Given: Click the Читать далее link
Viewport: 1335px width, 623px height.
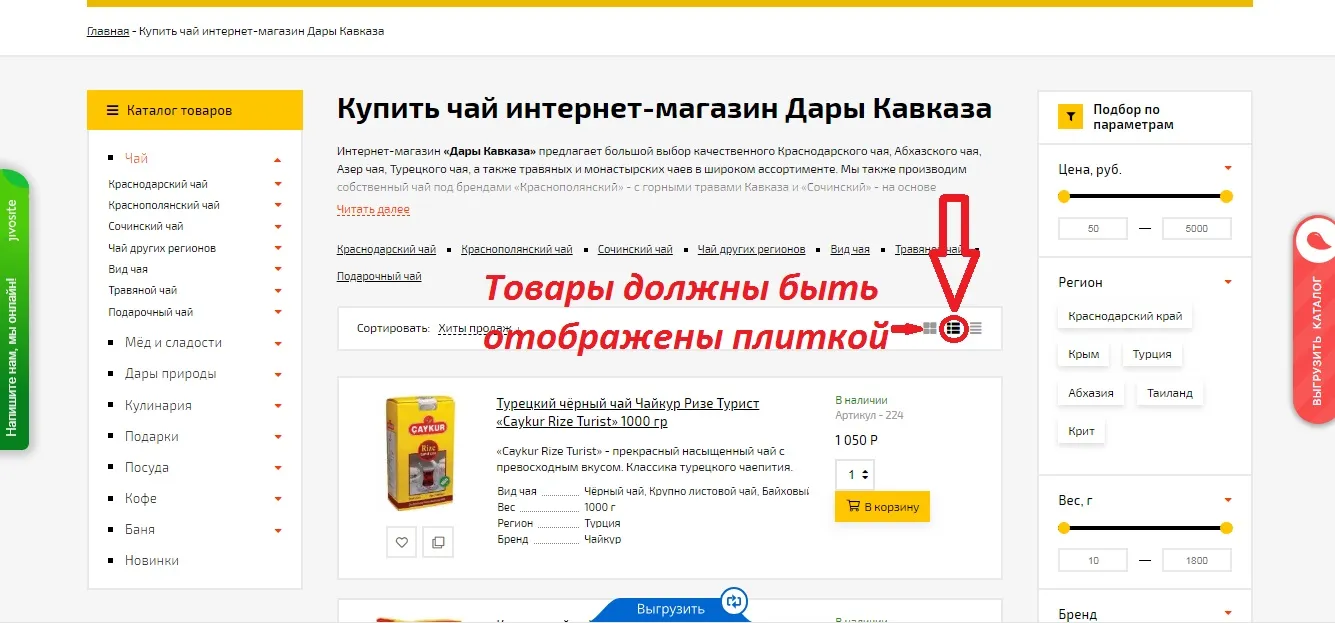Looking at the screenshot, I should [x=373, y=210].
